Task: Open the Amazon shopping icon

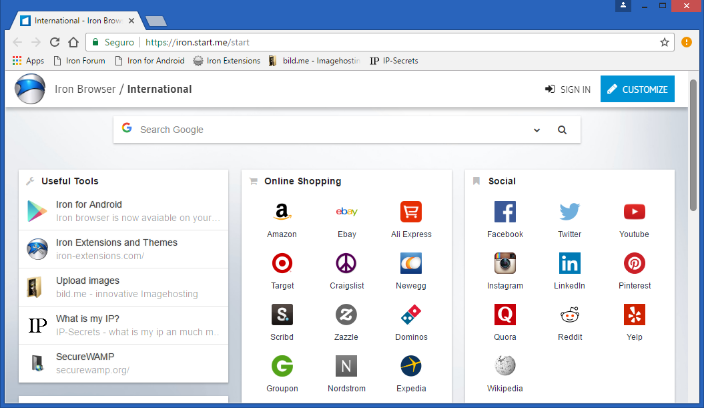Action: click(282, 211)
